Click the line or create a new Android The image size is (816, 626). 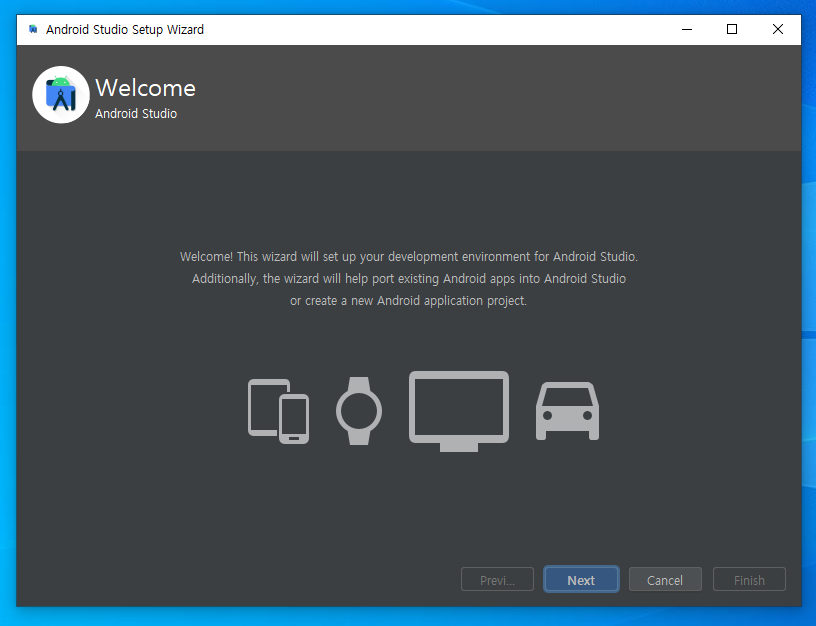click(x=409, y=301)
